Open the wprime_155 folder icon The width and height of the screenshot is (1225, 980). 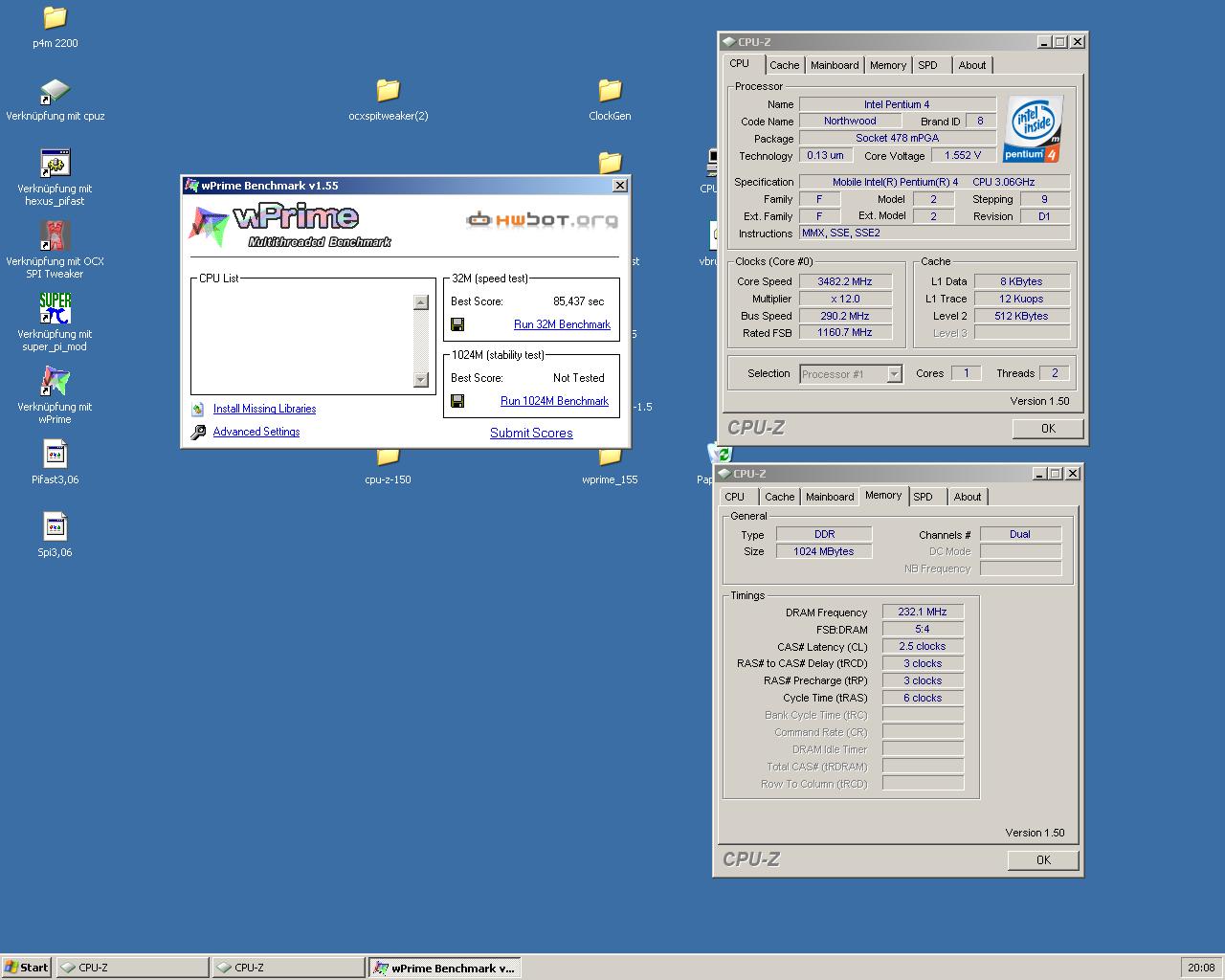610,459
